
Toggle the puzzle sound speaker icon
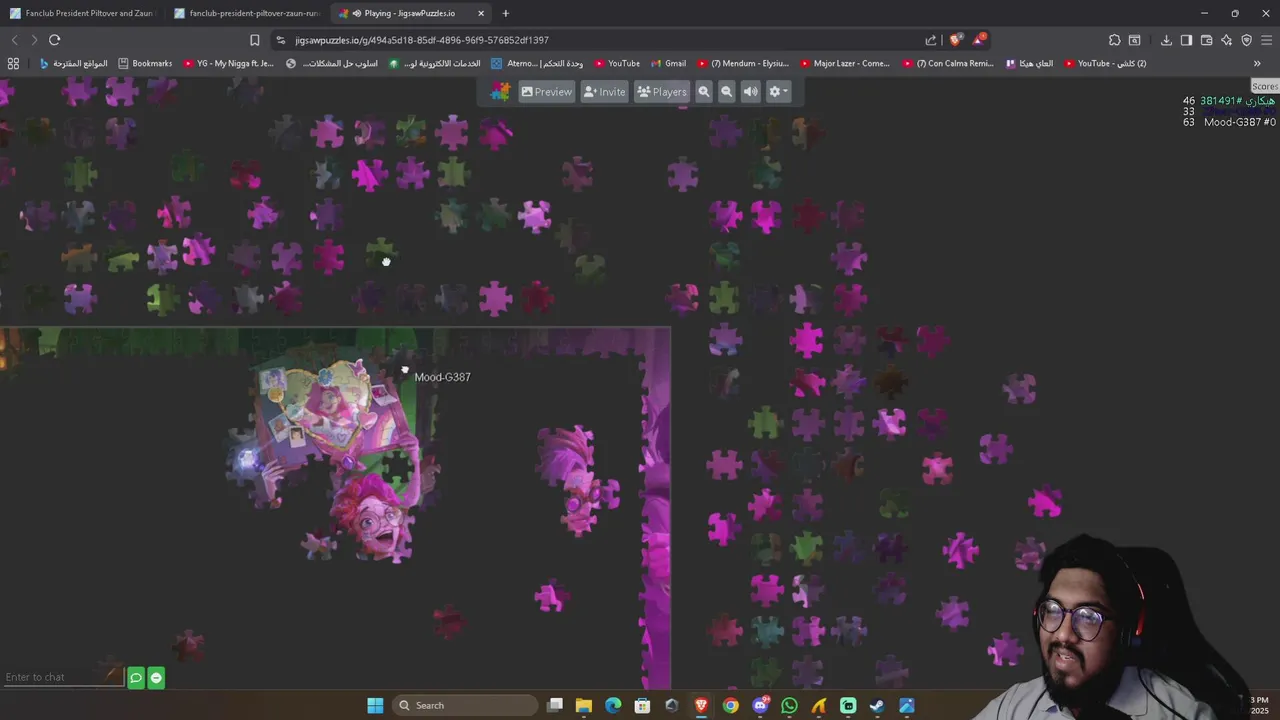tap(750, 91)
